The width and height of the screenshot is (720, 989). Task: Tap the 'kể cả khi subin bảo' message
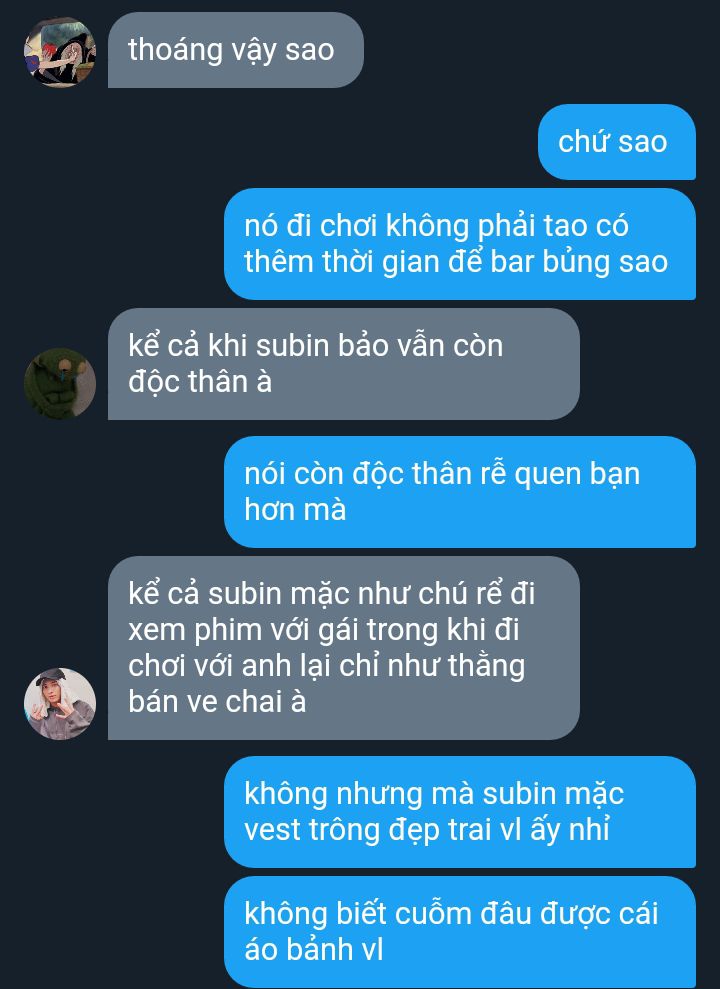[344, 364]
